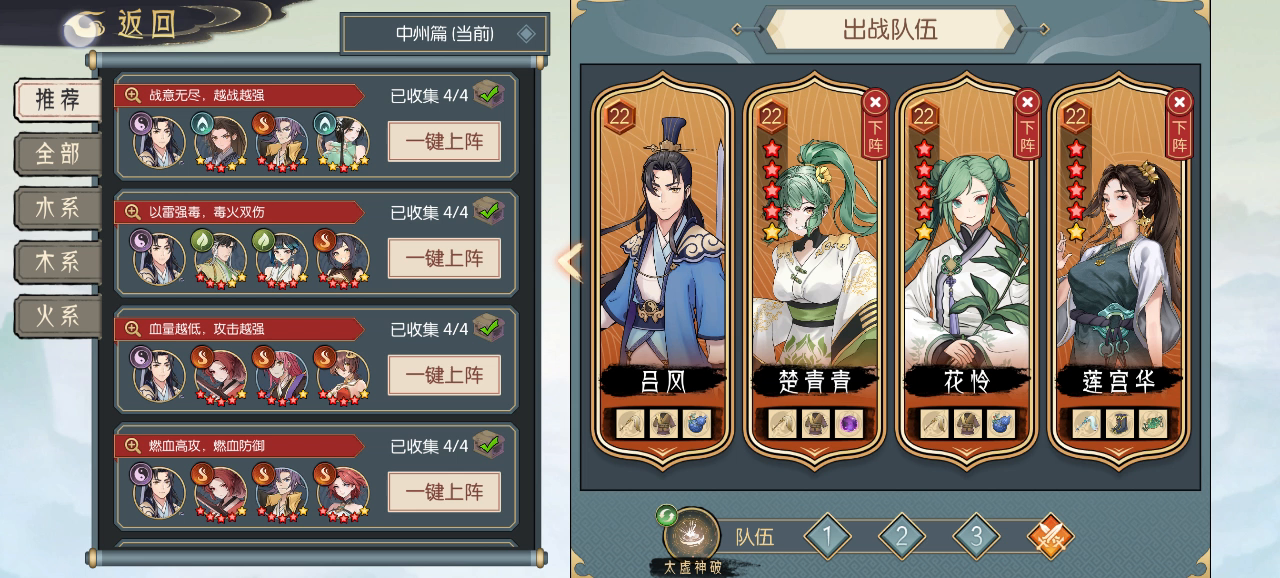Magnify the 以雷强毒 lineup description
The width and height of the screenshot is (1280, 578).
(x=132, y=212)
